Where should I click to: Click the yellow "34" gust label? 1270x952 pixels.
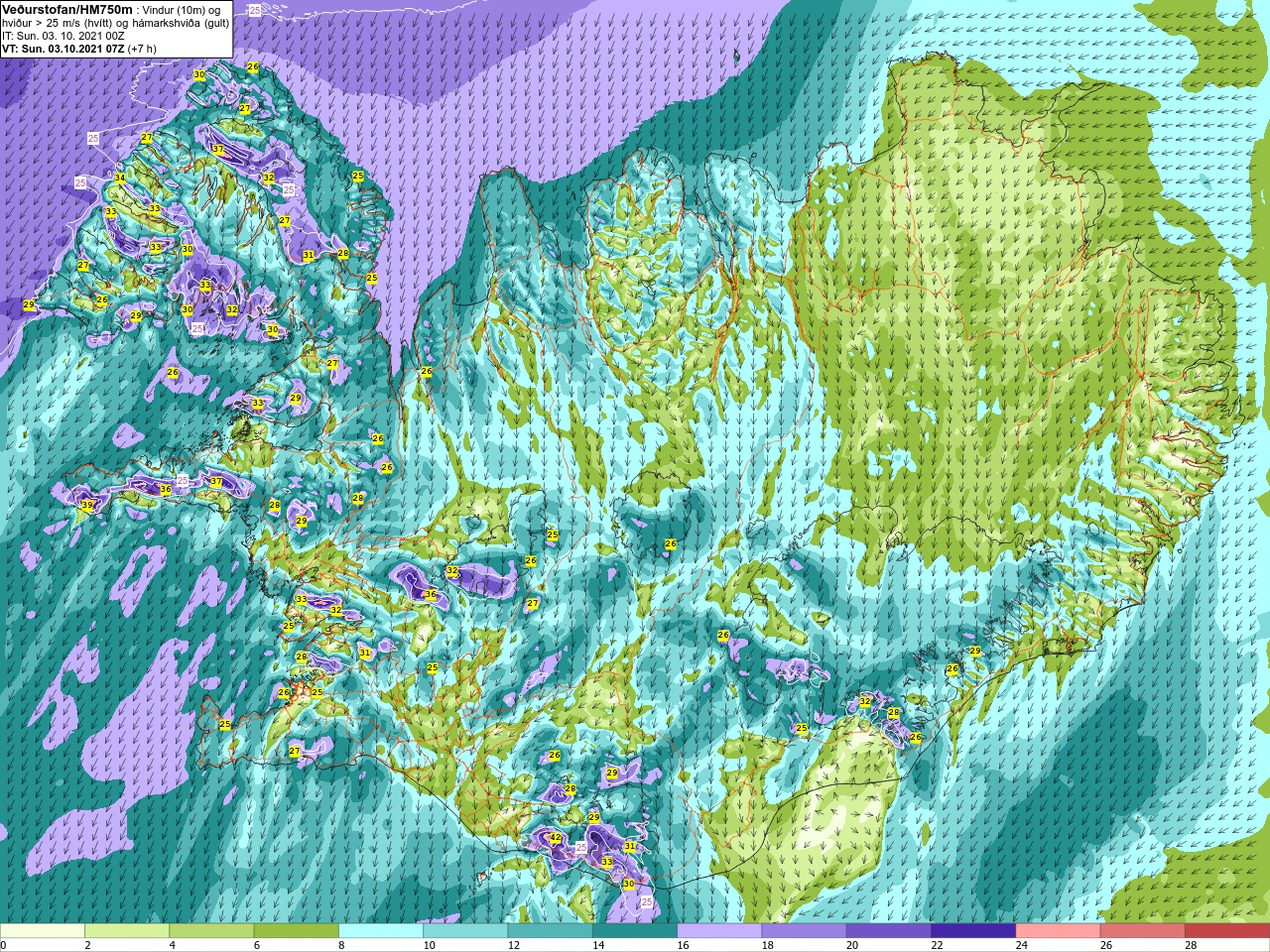(x=119, y=178)
